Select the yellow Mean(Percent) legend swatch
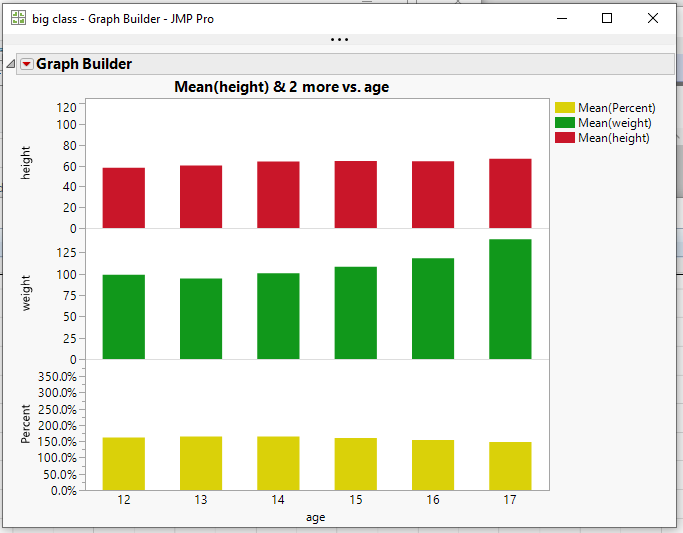Viewport: 683px width, 533px height. pos(565,108)
